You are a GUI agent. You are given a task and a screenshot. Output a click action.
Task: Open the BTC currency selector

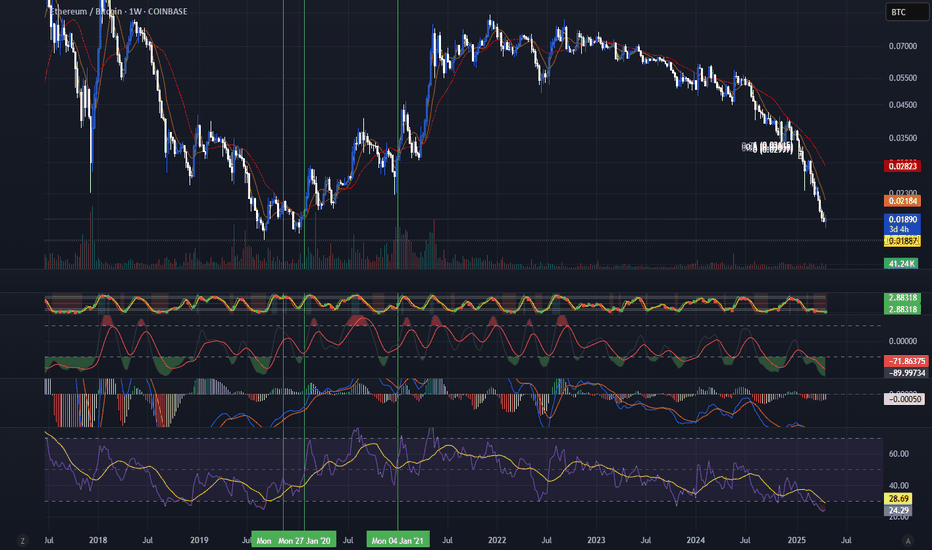(906, 12)
